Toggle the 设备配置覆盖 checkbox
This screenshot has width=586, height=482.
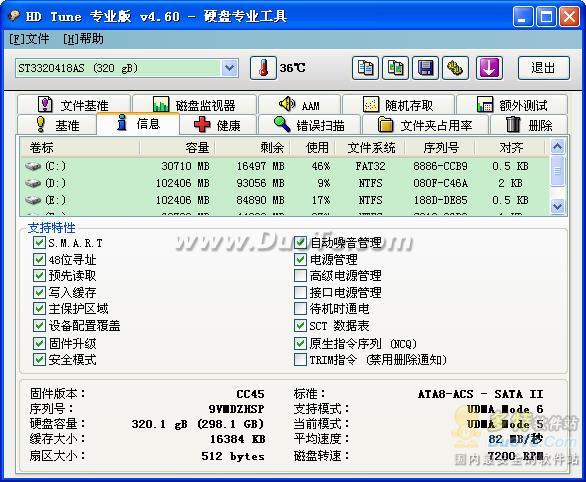39,325
